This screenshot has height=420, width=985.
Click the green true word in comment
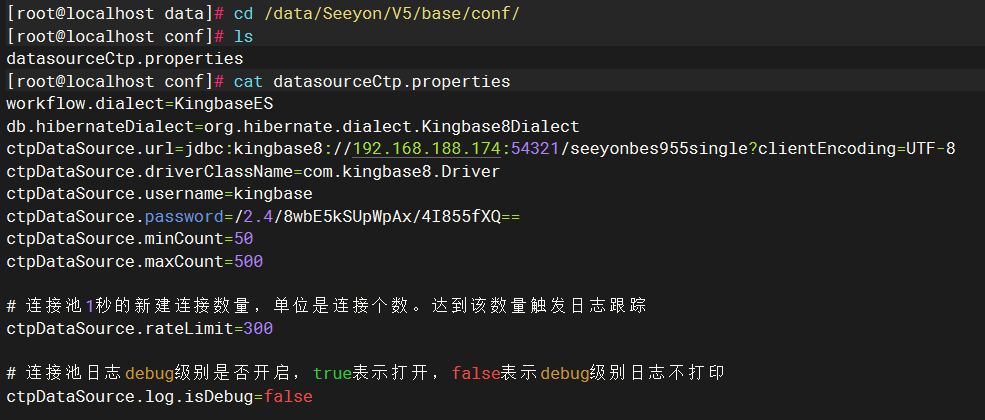coord(332,374)
